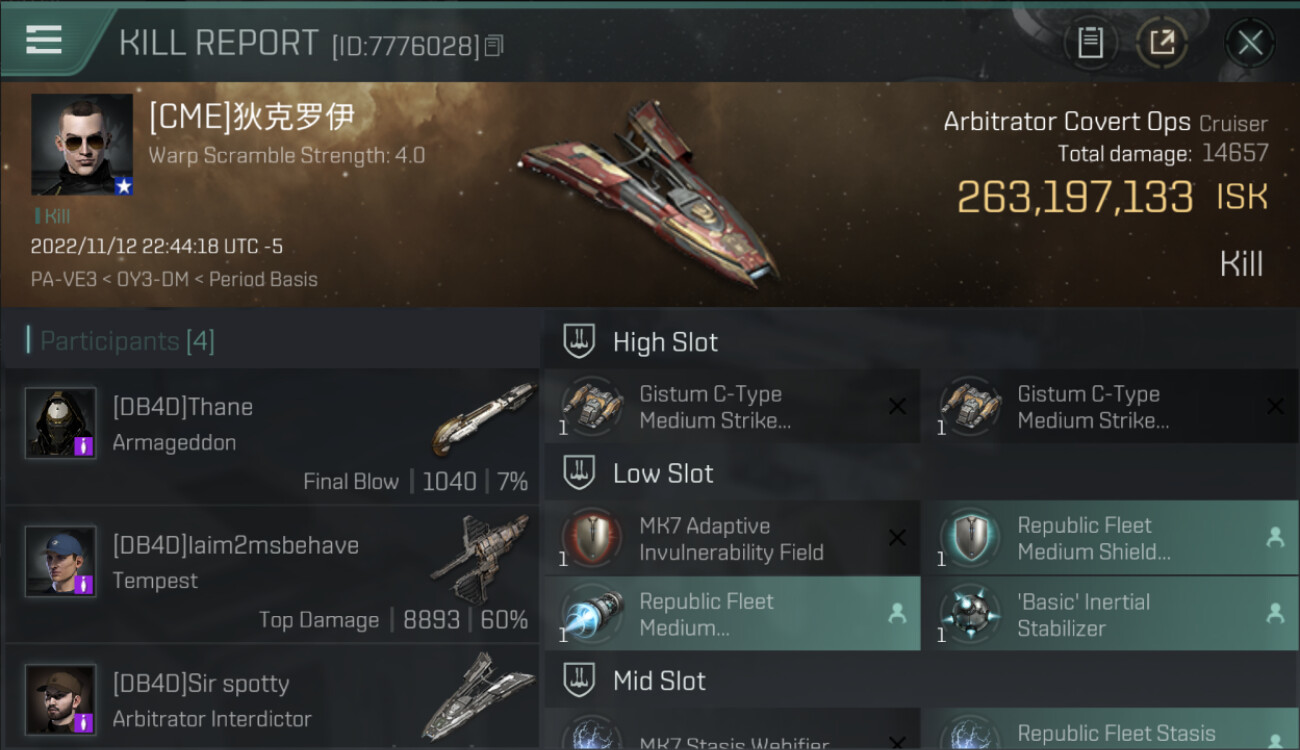Viewport: 1300px width, 750px height.
Task: Copy the kill report ID
Action: (x=494, y=46)
